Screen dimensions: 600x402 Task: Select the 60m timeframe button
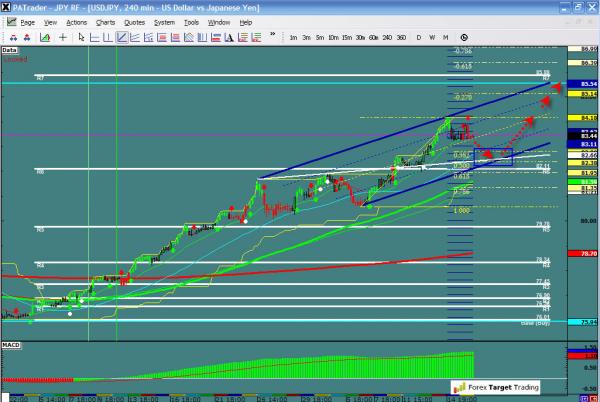pyautogui.click(x=372, y=38)
